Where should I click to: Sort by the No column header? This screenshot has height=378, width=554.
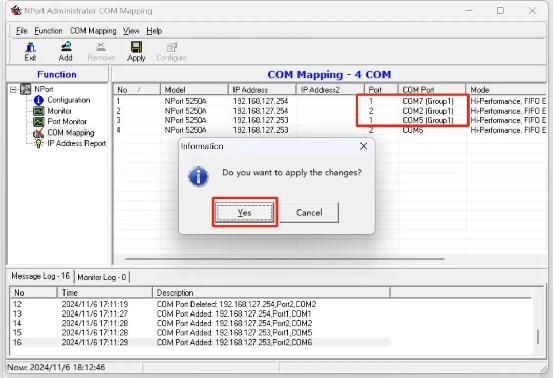pyautogui.click(x=137, y=90)
